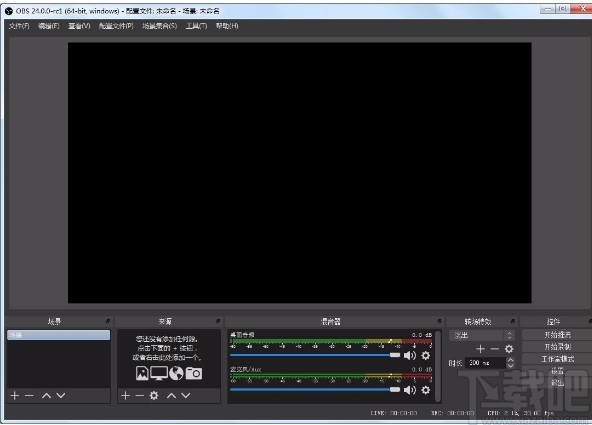The width and height of the screenshot is (592, 425).
Task: Click the OBS logo in the title bar
Action: tap(9, 11)
